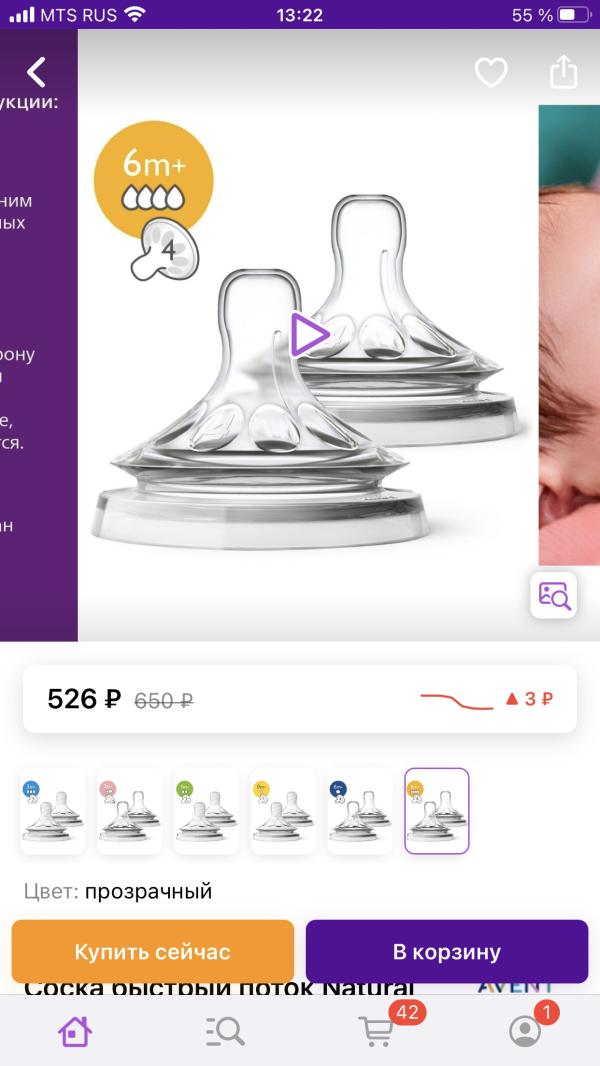
Task: Open the price history chart
Action: coord(457,700)
